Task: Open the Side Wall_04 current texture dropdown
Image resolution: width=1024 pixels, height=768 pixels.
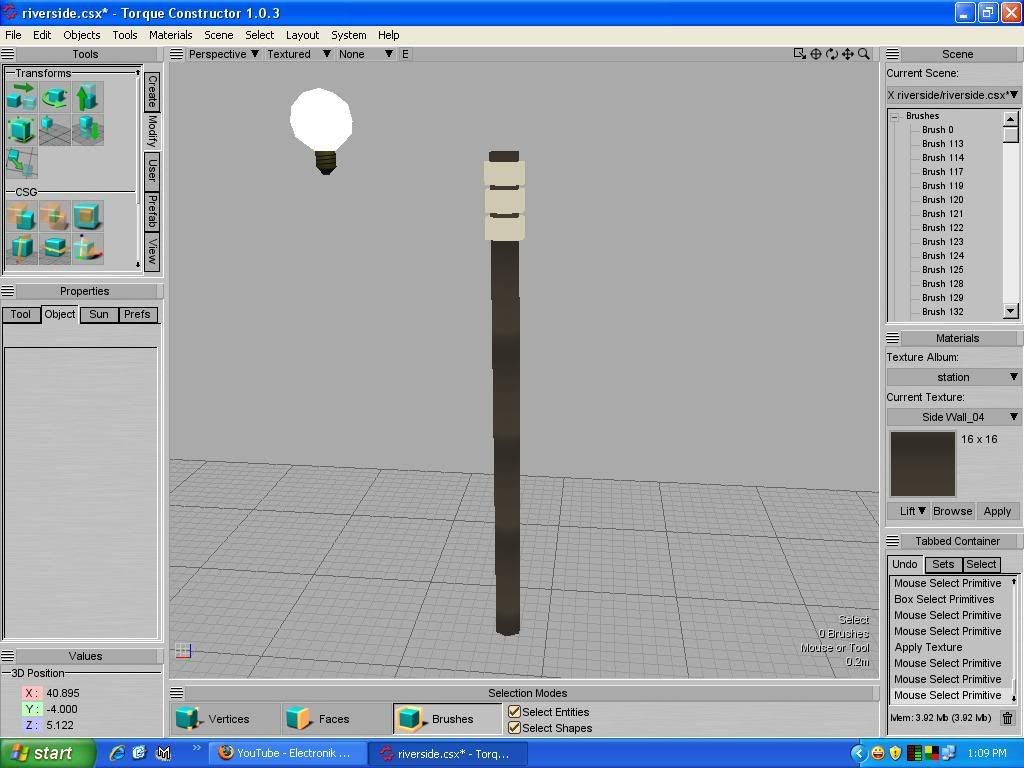Action: click(x=953, y=417)
